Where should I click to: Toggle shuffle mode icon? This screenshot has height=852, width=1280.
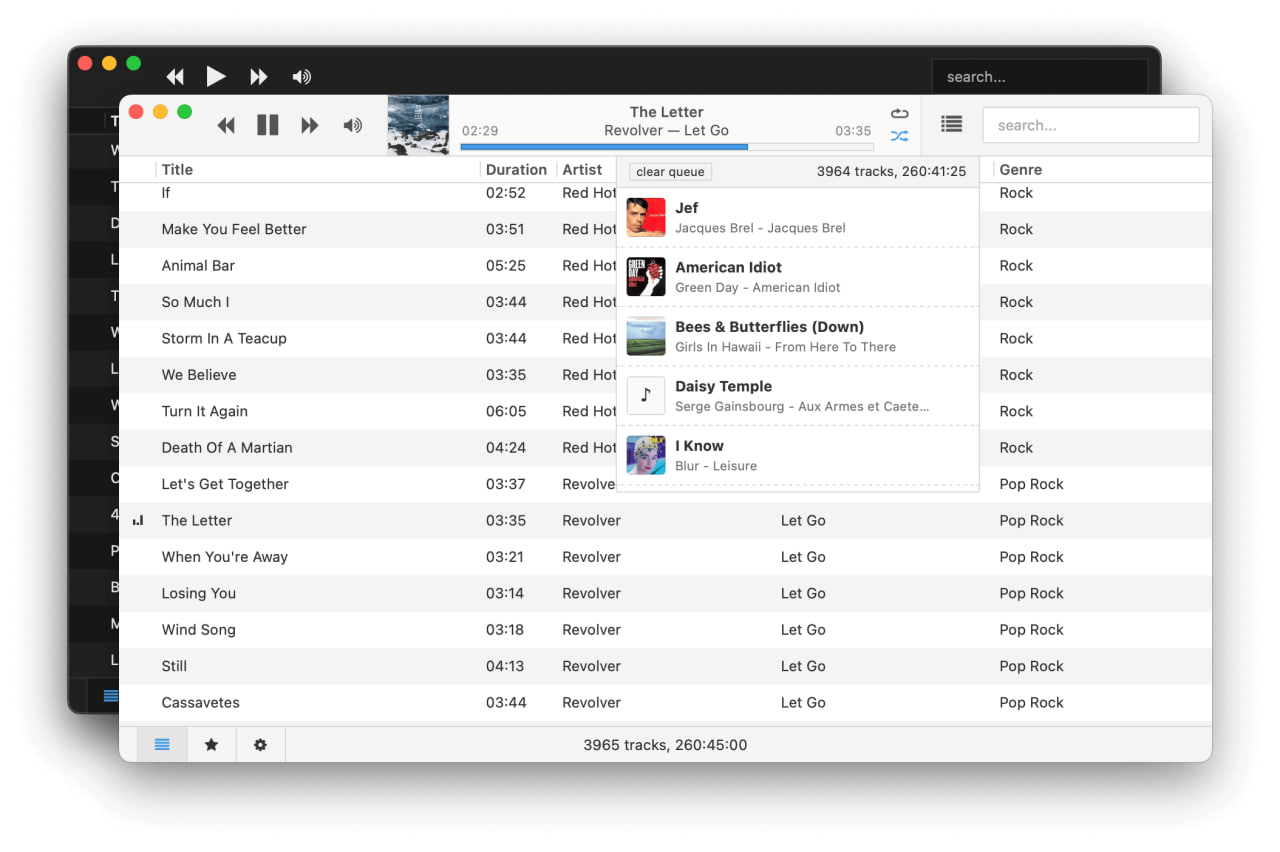(x=899, y=136)
